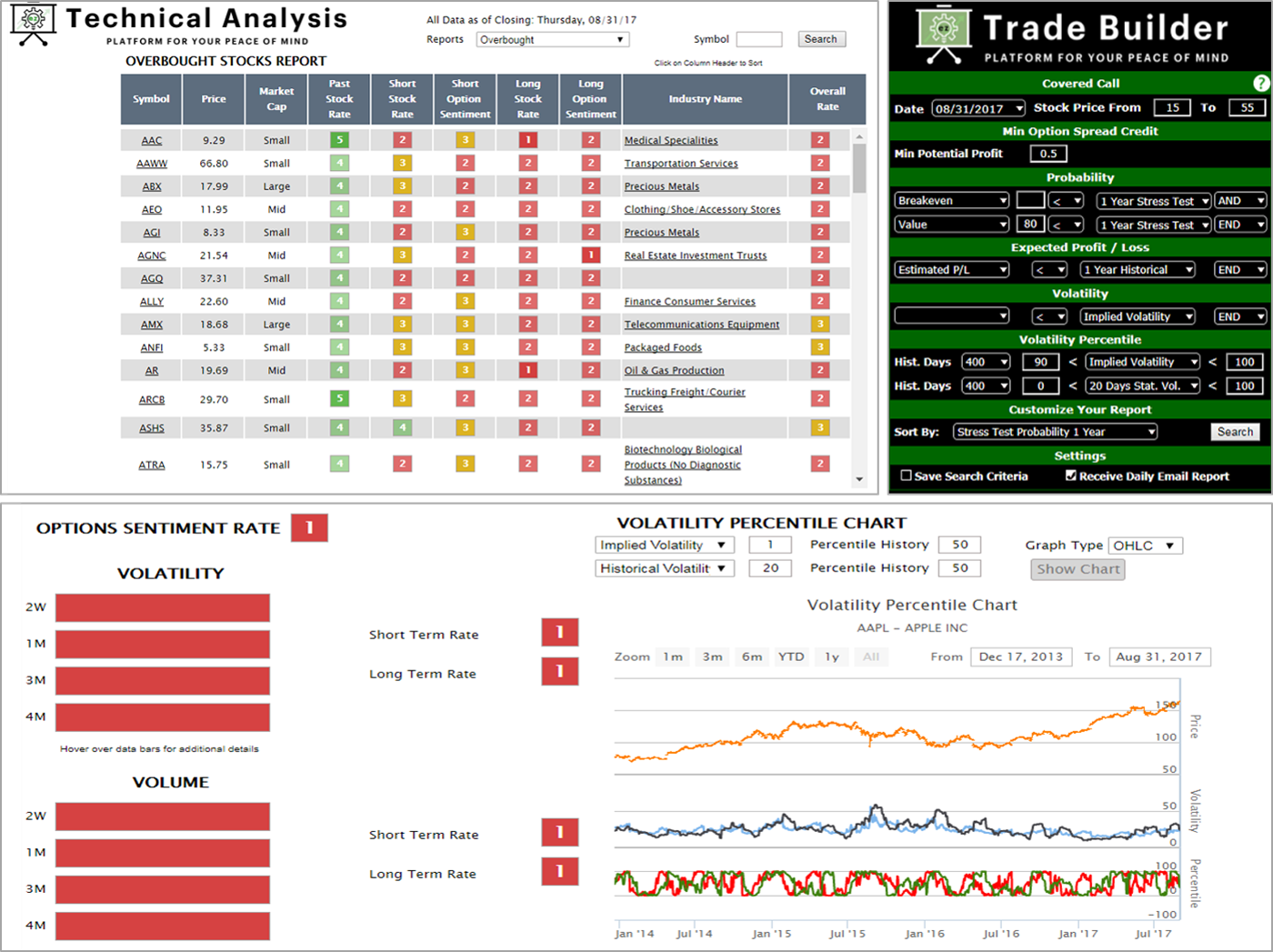Open the Sort By Stress Test dropdown
The height and width of the screenshot is (952, 1273).
pos(1055,432)
